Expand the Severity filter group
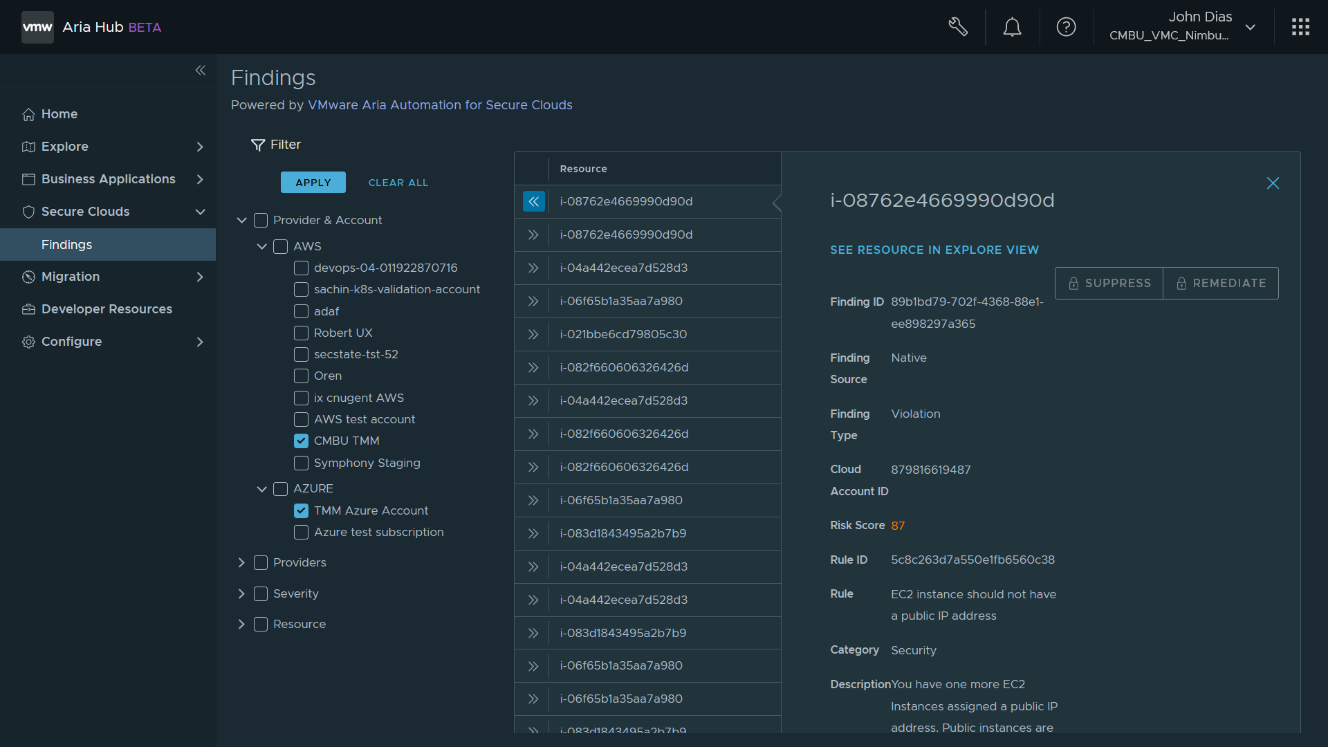This screenshot has height=747, width=1328. (x=242, y=594)
